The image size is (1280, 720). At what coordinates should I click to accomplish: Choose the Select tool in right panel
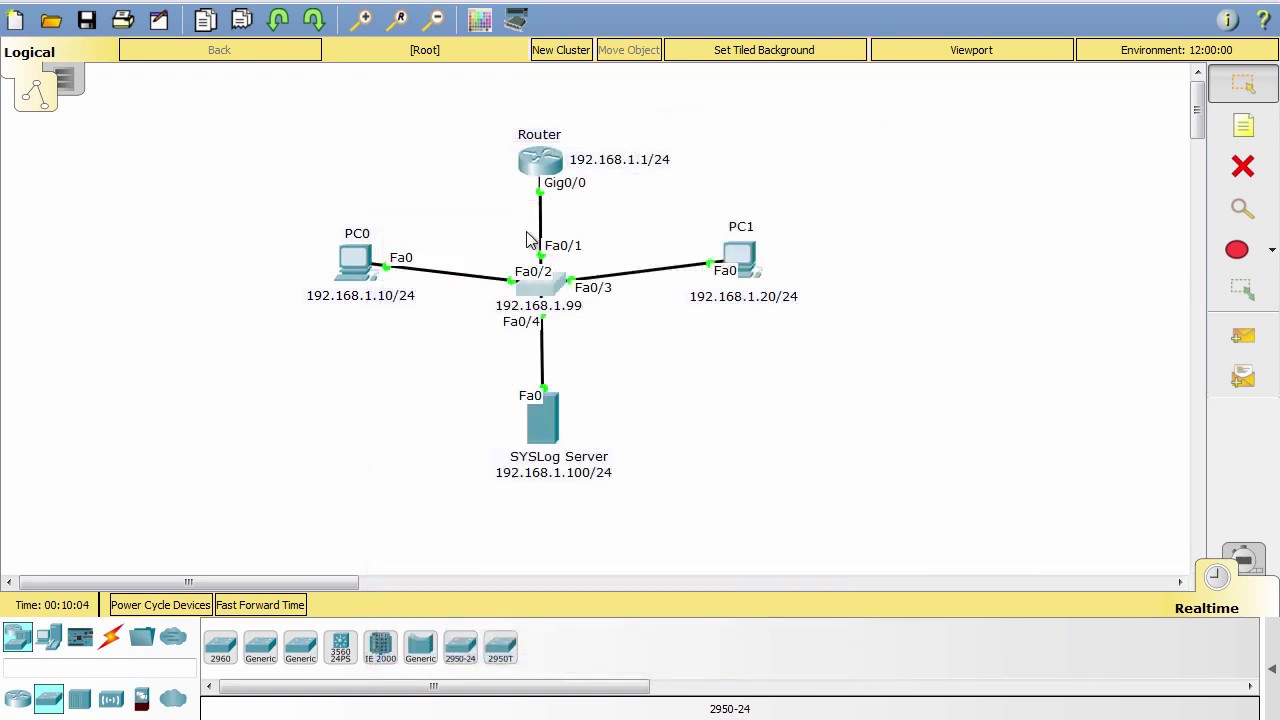pos(1243,84)
